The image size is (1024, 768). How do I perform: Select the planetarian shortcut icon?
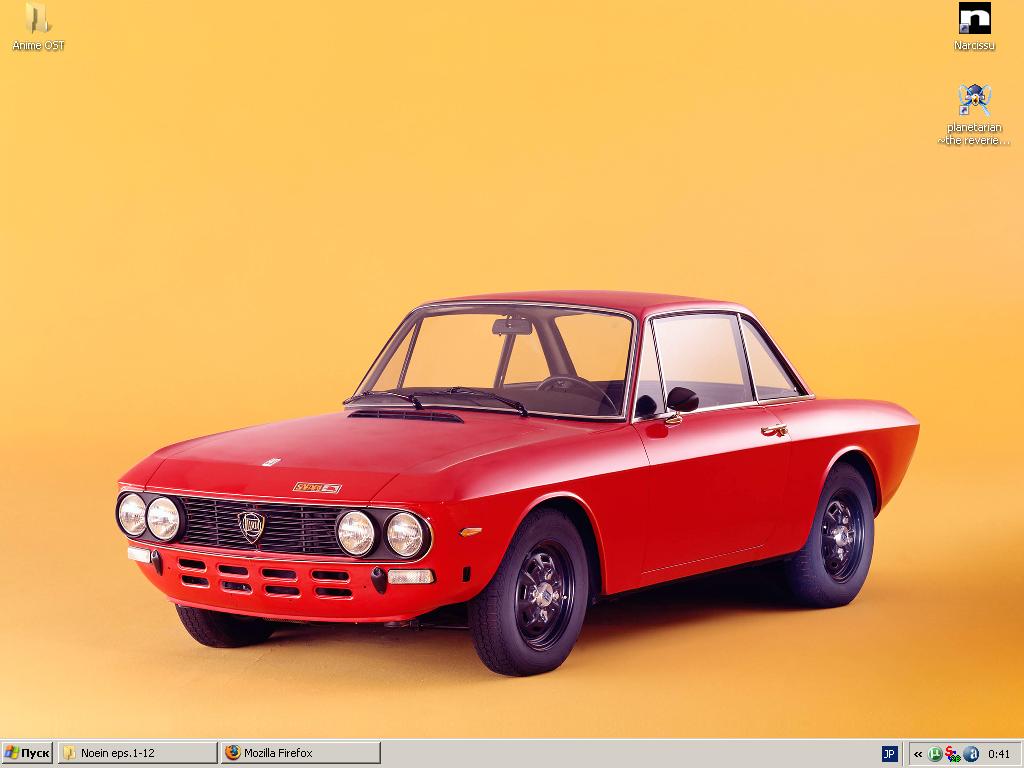coord(974,100)
